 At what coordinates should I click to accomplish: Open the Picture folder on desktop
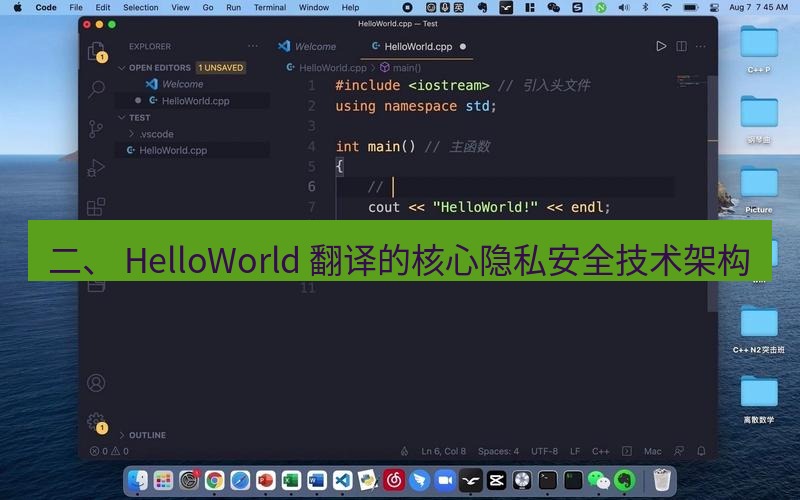pyautogui.click(x=759, y=189)
